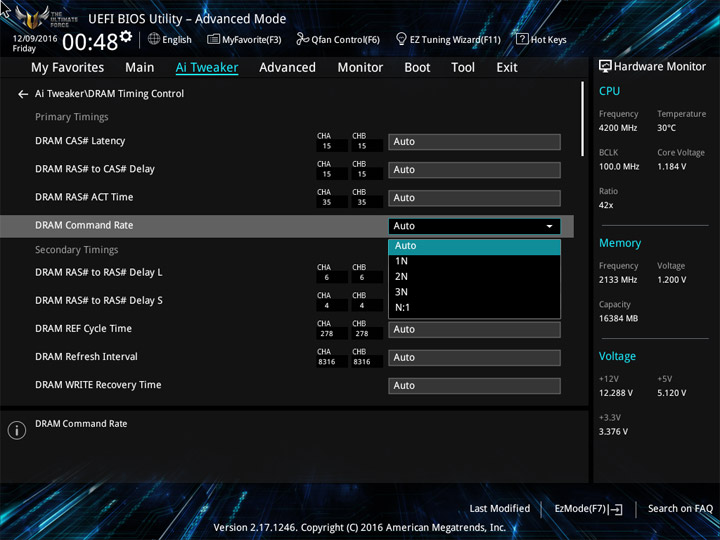
Task: Go to the Advanced tab
Action: [x=287, y=68]
